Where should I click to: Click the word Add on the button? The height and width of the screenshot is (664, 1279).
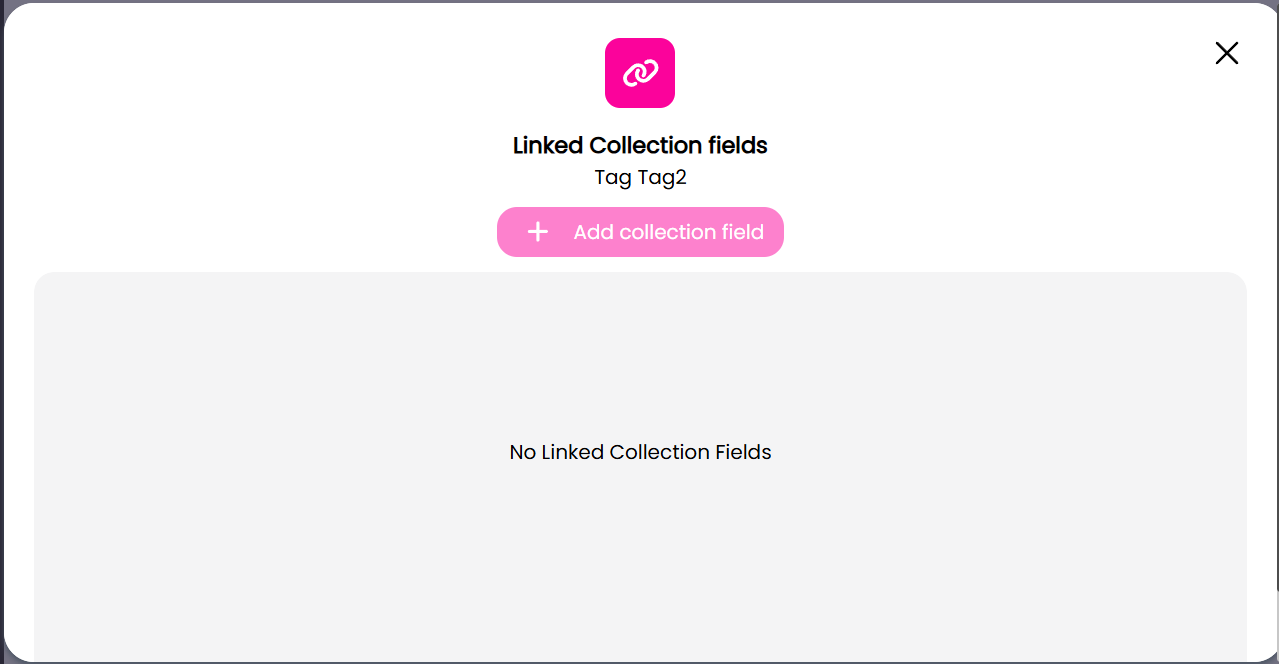pyautogui.click(x=593, y=232)
